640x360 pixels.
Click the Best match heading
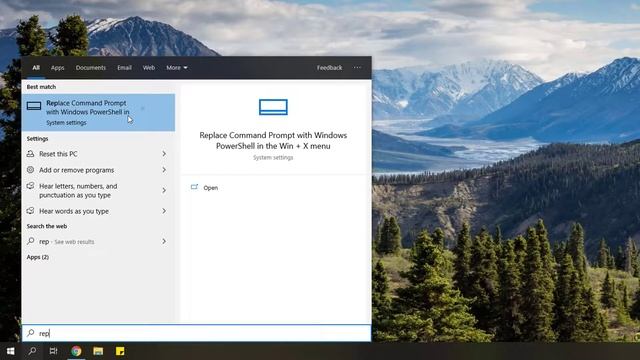[x=41, y=87]
